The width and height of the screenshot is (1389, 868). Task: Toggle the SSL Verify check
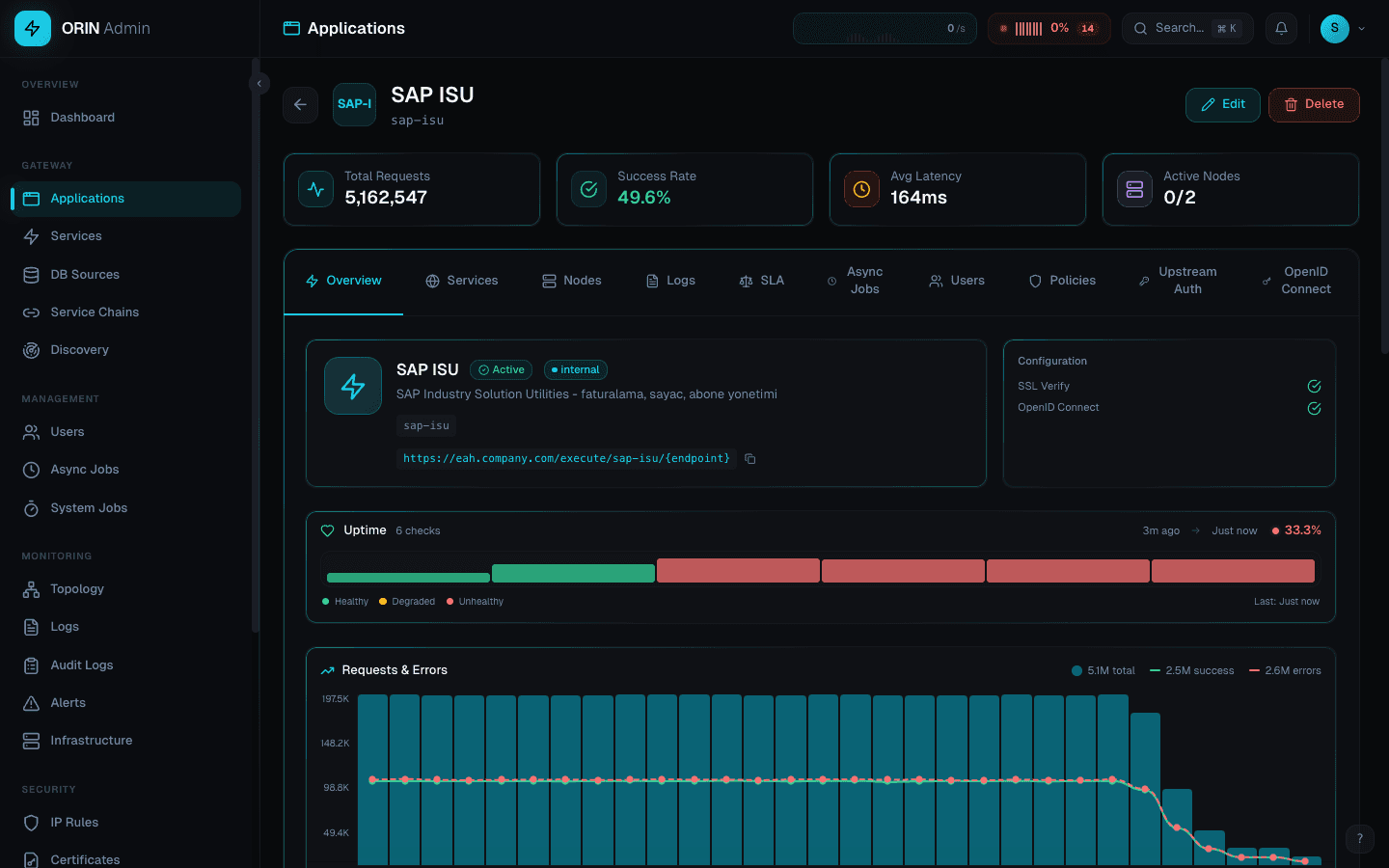1314,386
